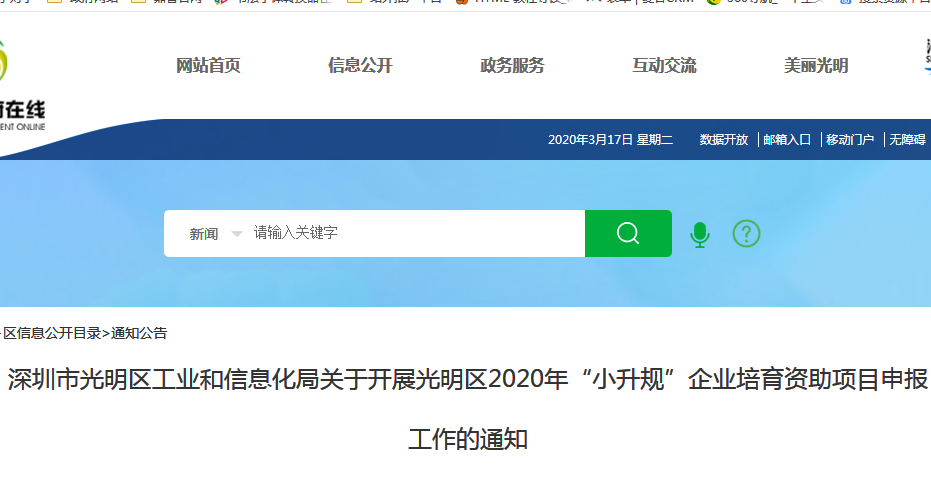Select the 政务服务 navigation item
The height and width of the screenshot is (480, 931).
tap(512, 66)
